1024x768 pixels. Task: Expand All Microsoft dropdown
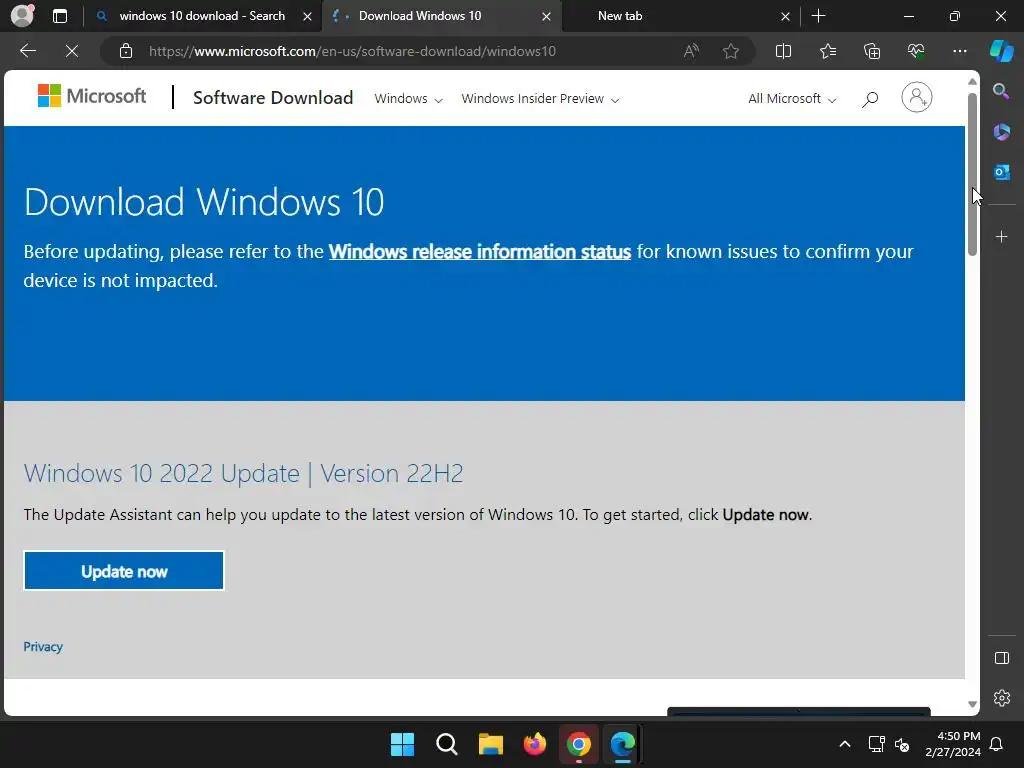pos(792,99)
